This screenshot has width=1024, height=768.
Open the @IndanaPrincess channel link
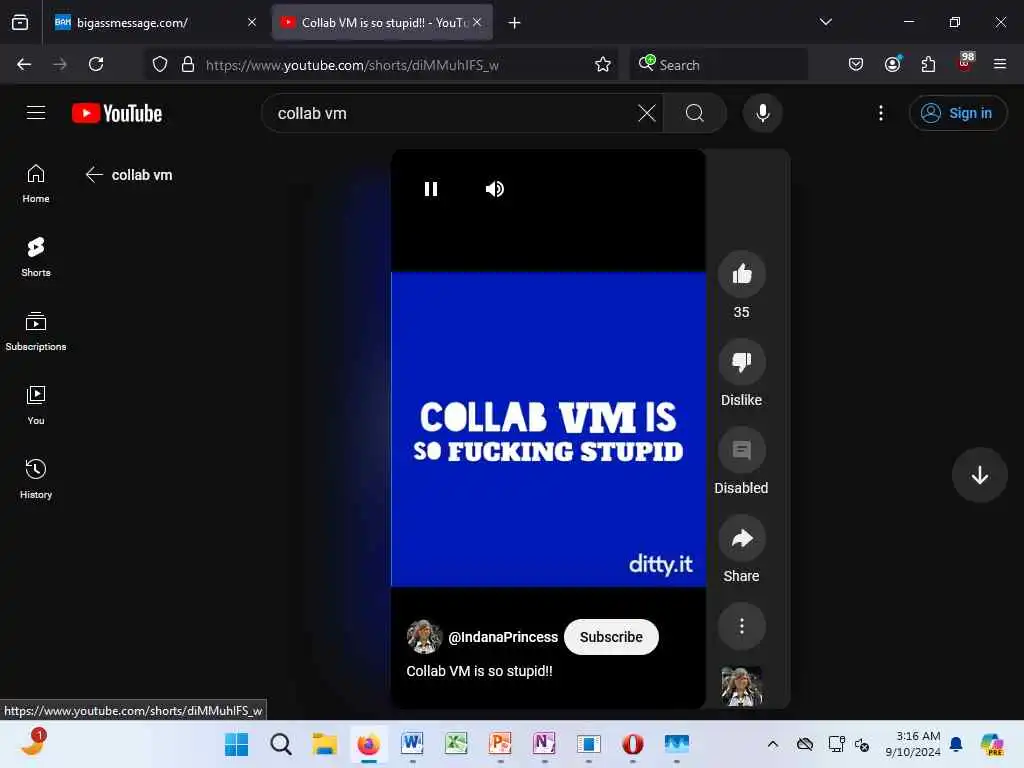click(503, 637)
